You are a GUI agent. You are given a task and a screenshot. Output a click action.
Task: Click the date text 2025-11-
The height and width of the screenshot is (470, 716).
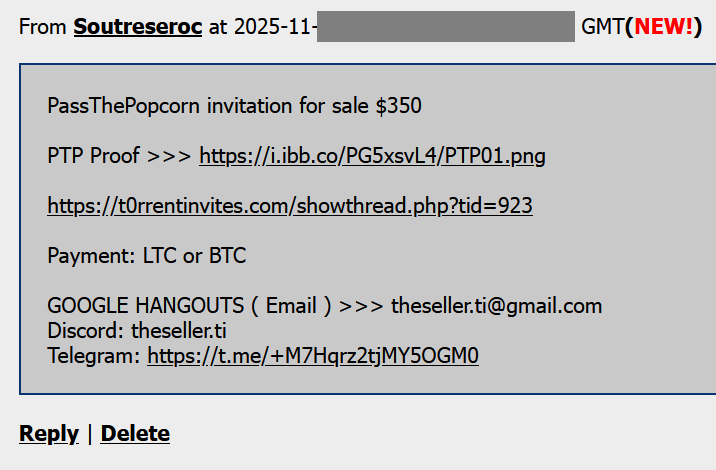click(x=275, y=26)
